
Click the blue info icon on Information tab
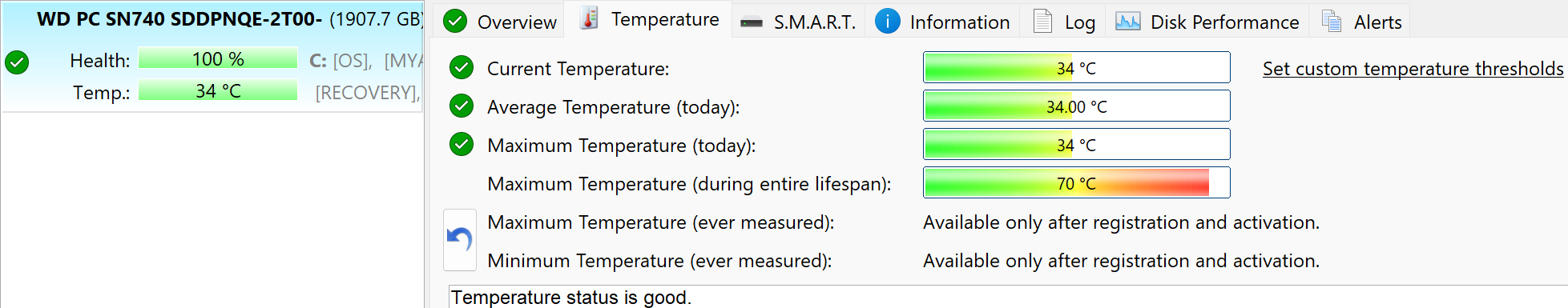point(887,21)
